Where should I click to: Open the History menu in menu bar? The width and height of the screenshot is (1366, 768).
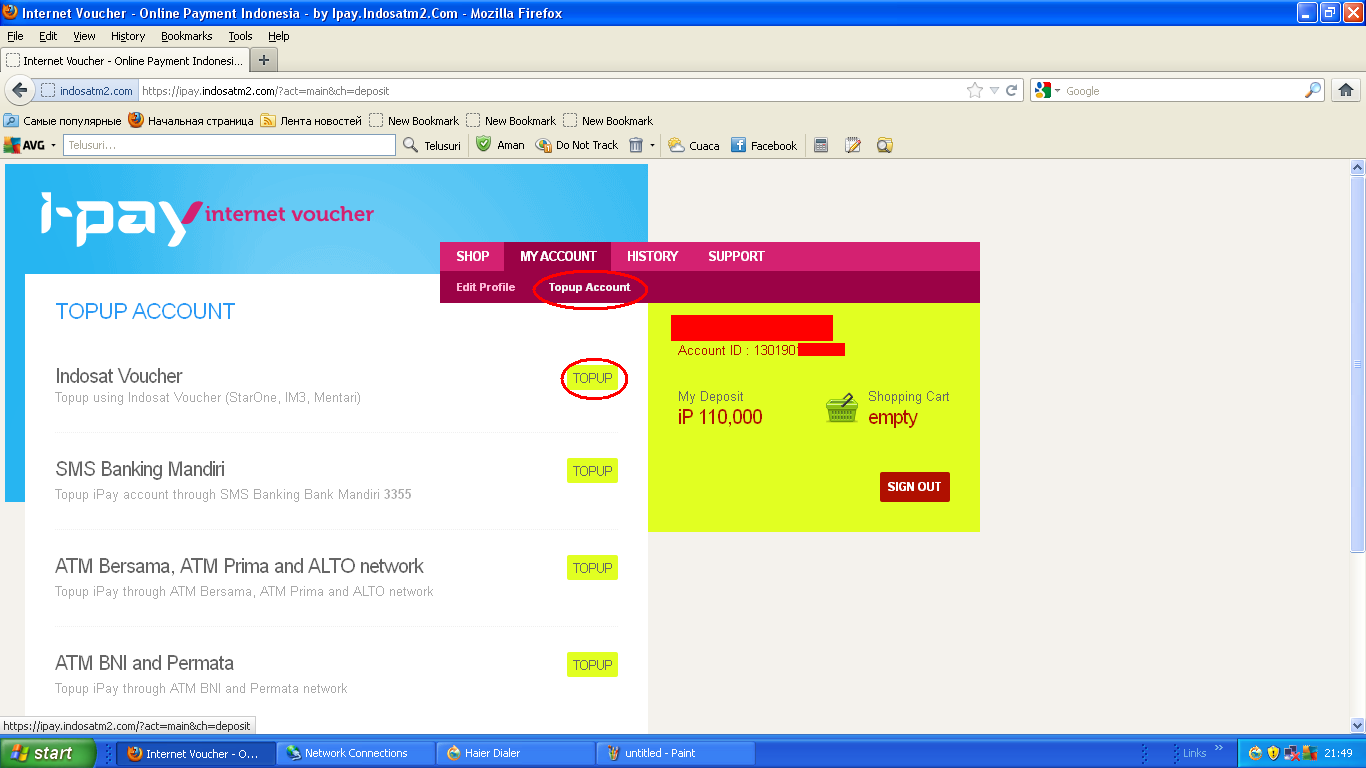coord(128,36)
